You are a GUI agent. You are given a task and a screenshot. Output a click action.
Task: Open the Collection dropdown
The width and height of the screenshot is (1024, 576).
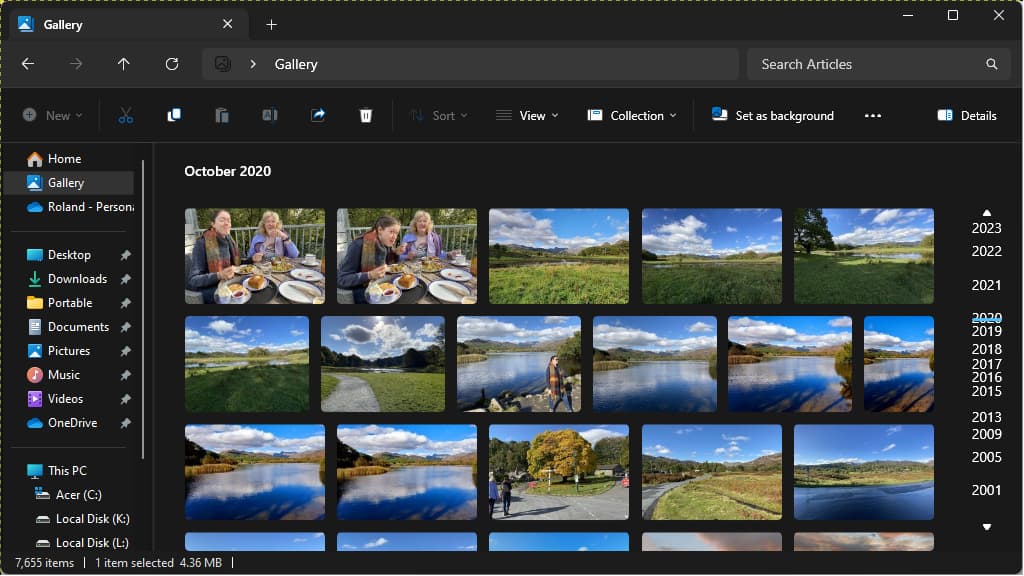coord(631,115)
